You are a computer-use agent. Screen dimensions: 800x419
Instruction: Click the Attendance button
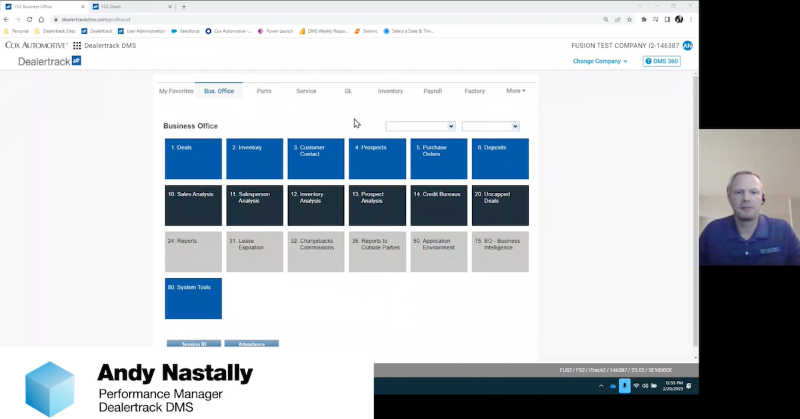coord(252,343)
